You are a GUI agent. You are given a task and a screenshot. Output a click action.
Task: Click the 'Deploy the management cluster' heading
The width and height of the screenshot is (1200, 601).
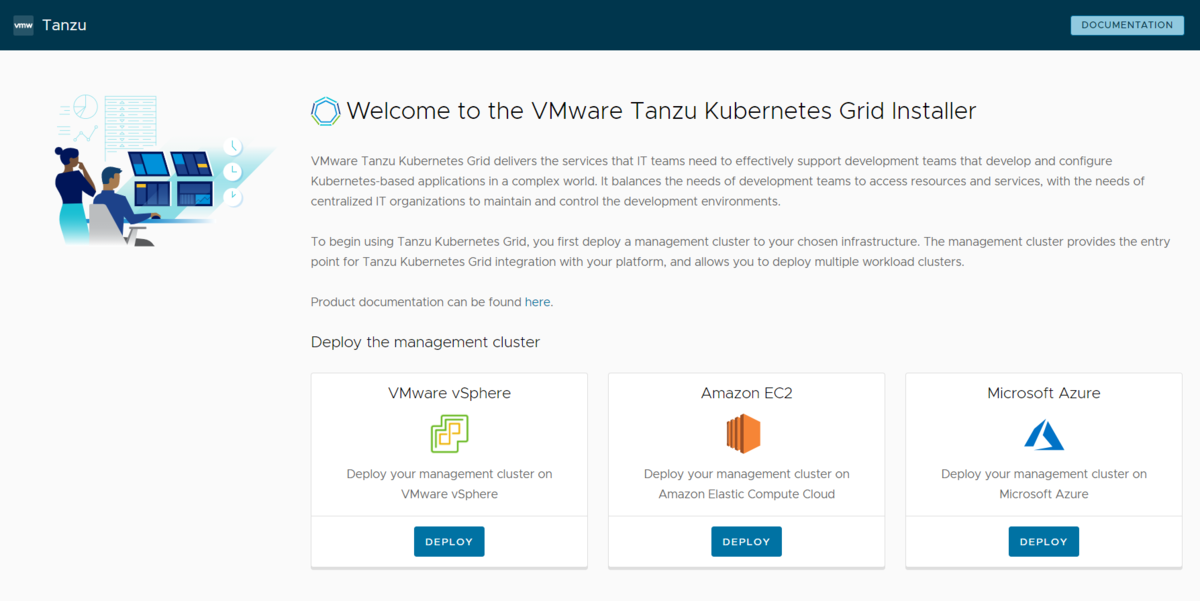[x=425, y=342]
